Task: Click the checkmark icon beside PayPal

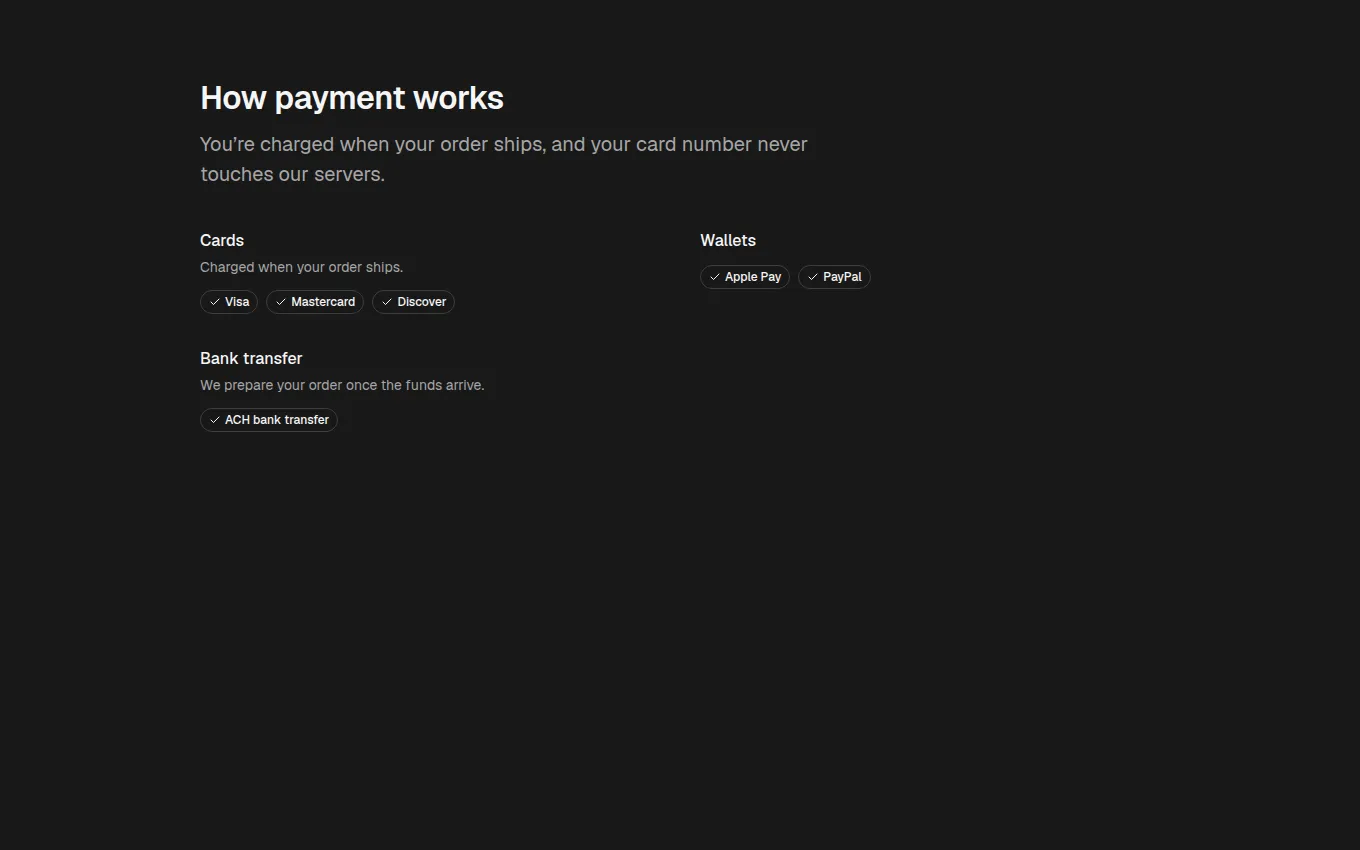Action: pyautogui.click(x=813, y=277)
